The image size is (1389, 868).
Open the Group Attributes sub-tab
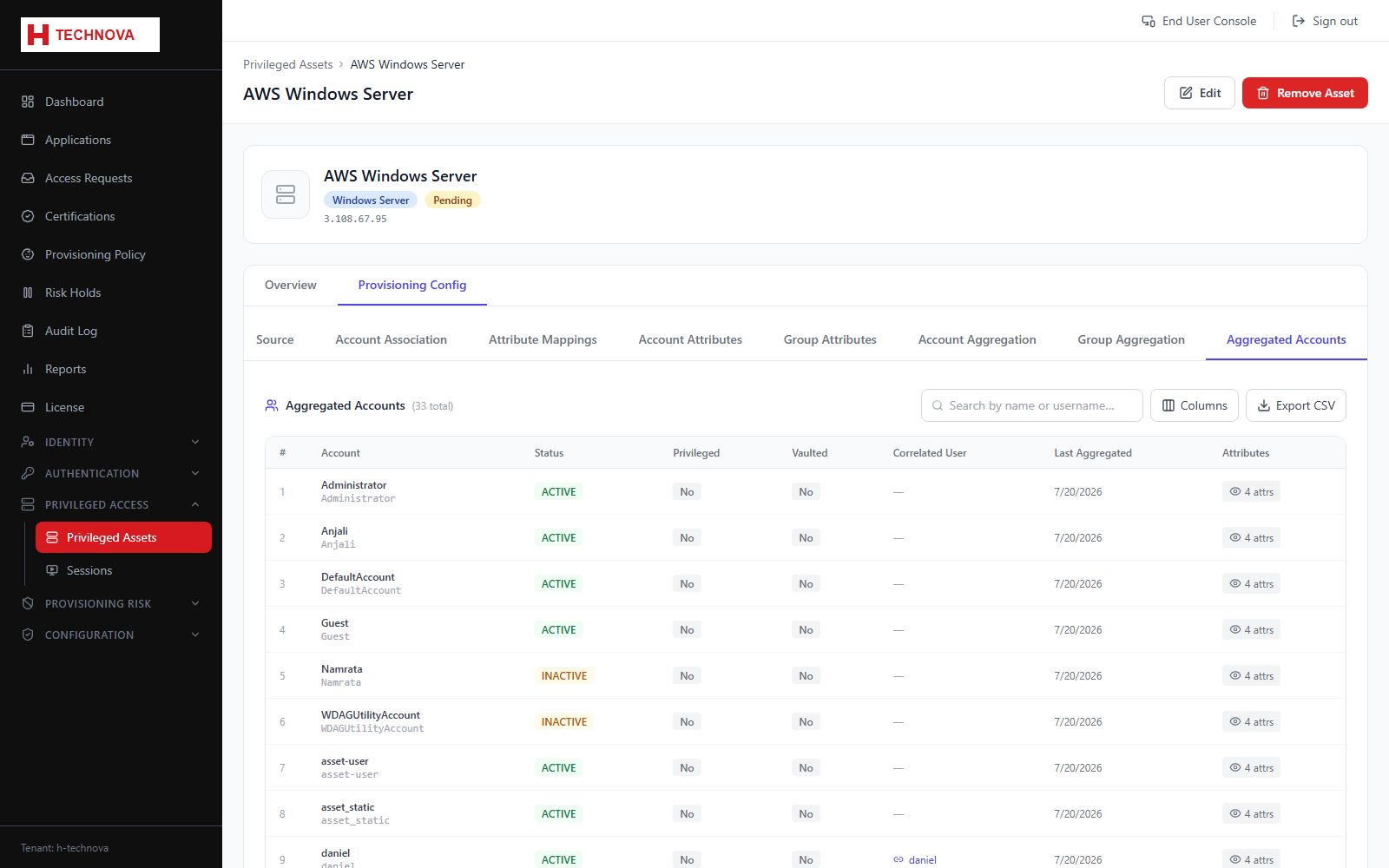[x=830, y=339]
